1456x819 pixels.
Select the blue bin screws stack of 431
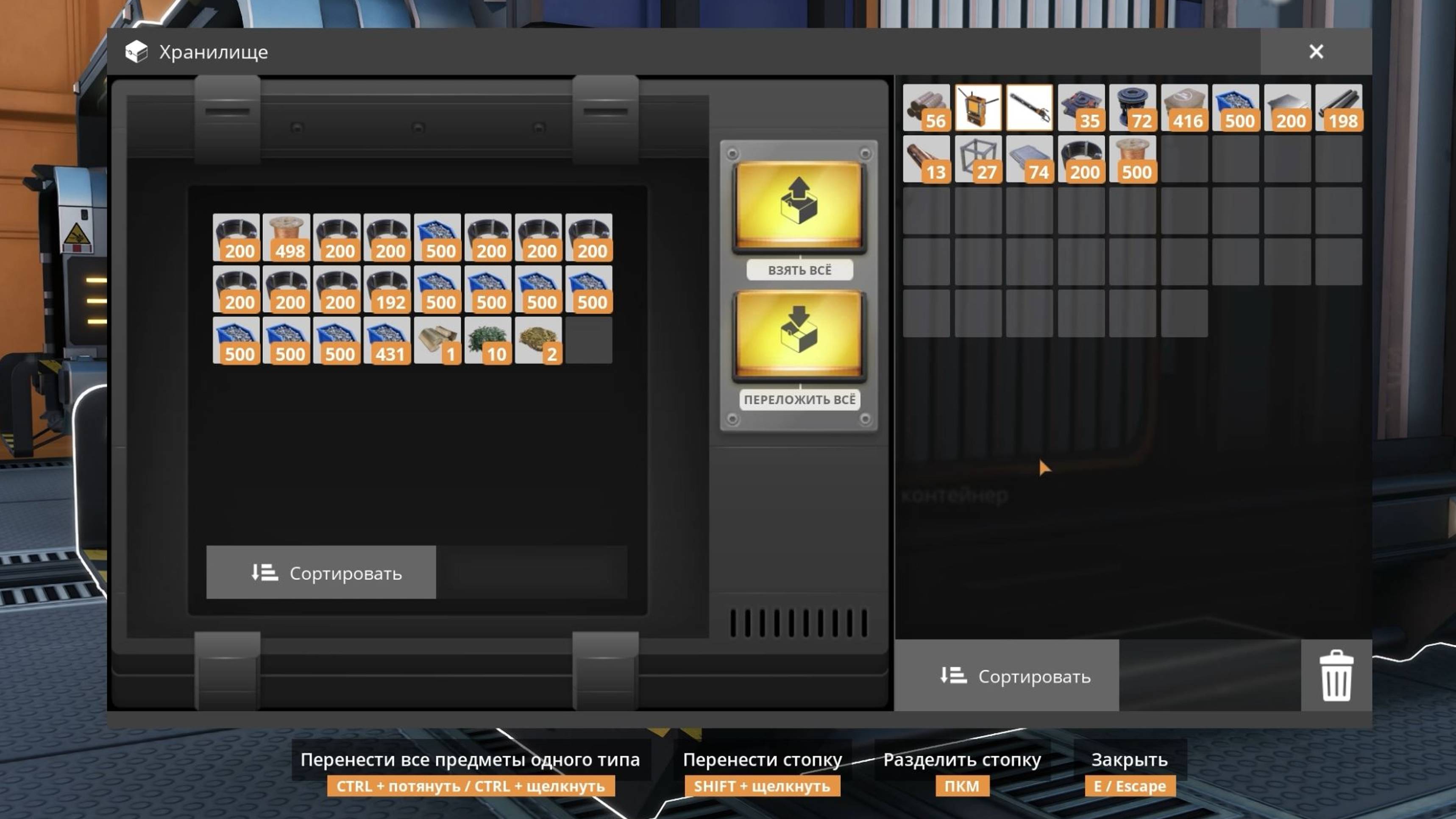pyautogui.click(x=387, y=340)
